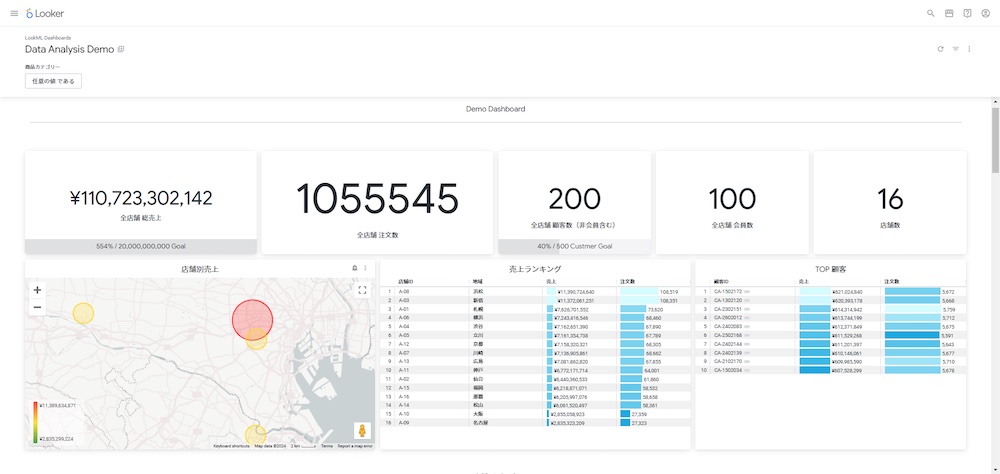This screenshot has height=474, width=1000.
Task: Click the alert bell on 店舗別売上 tile
Action: (355, 268)
